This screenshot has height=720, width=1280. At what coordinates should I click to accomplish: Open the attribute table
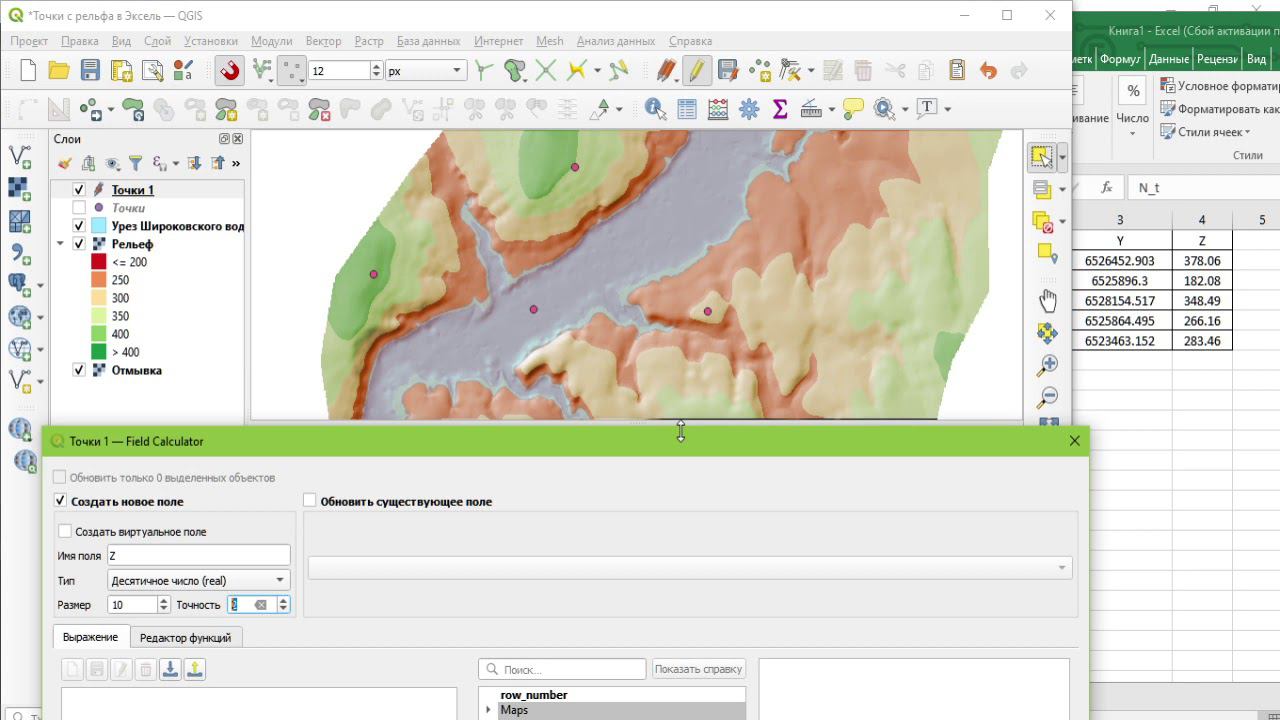coord(687,108)
